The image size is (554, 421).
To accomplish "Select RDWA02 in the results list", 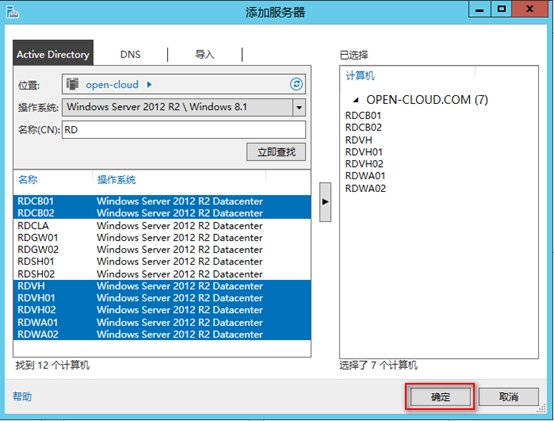I will 162,334.
